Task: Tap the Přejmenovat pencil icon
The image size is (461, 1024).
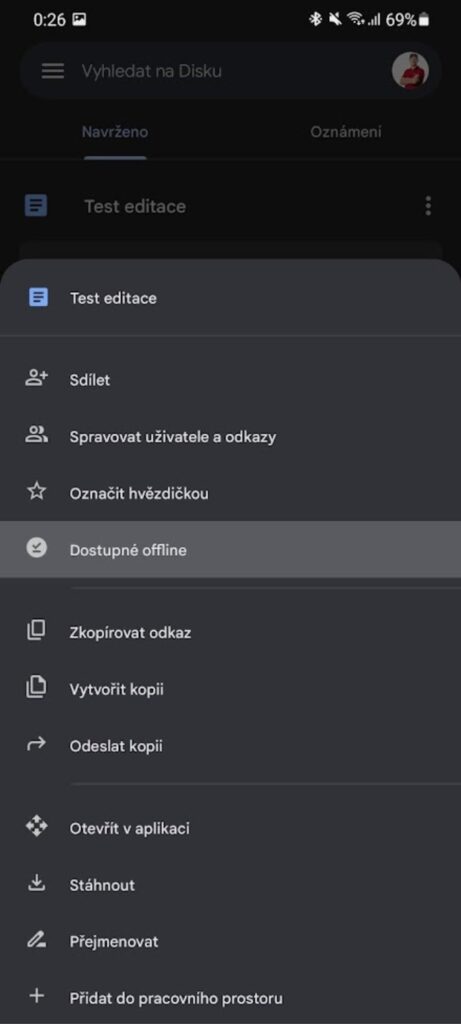Action: [x=37, y=940]
